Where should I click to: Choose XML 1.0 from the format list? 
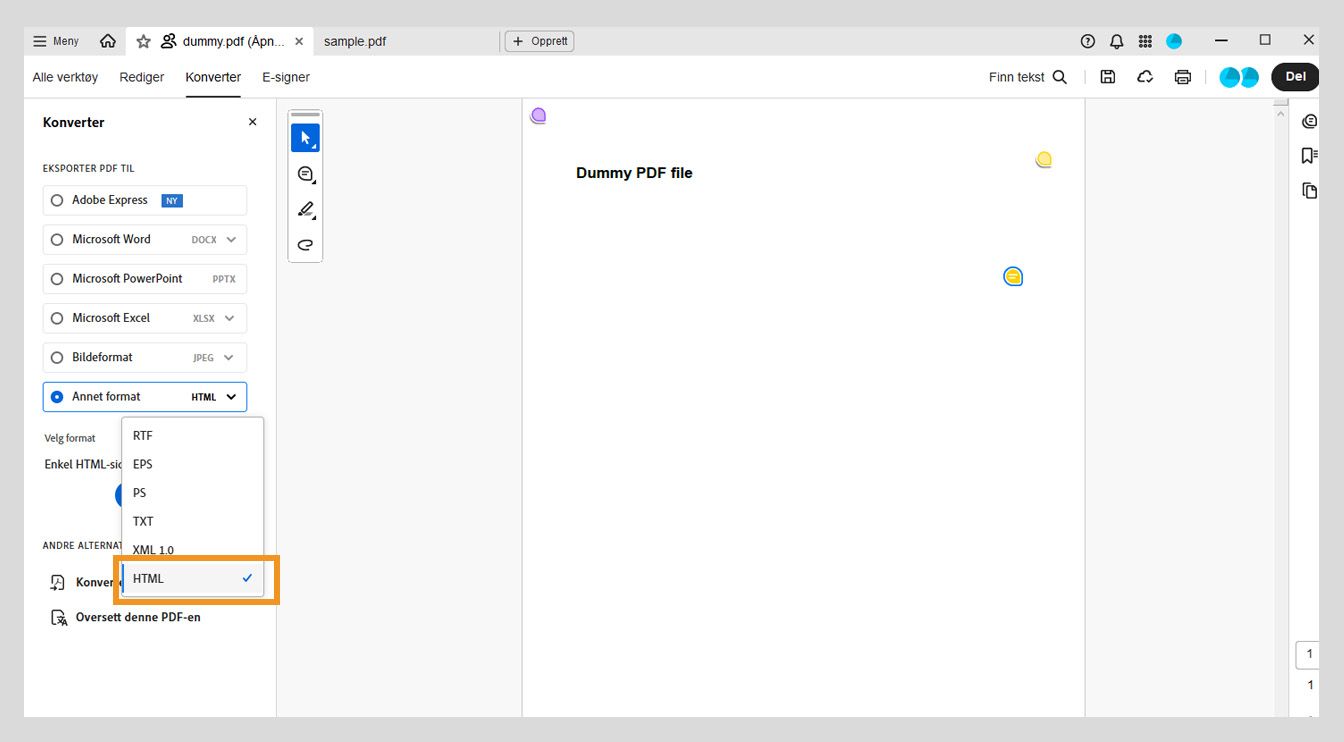coord(192,550)
